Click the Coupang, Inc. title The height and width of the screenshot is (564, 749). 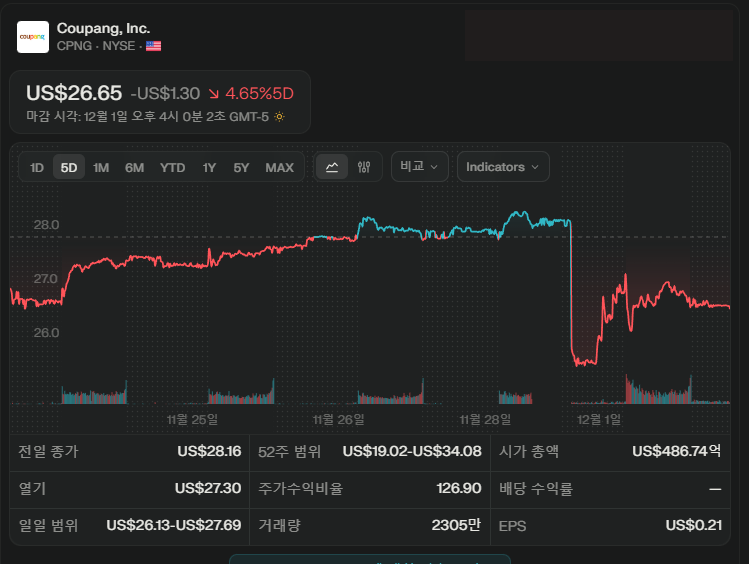pyautogui.click(x=103, y=29)
